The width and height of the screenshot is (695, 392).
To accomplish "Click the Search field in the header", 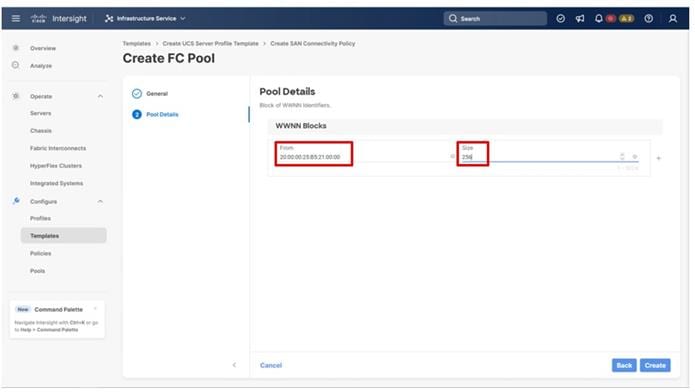I will [x=495, y=18].
